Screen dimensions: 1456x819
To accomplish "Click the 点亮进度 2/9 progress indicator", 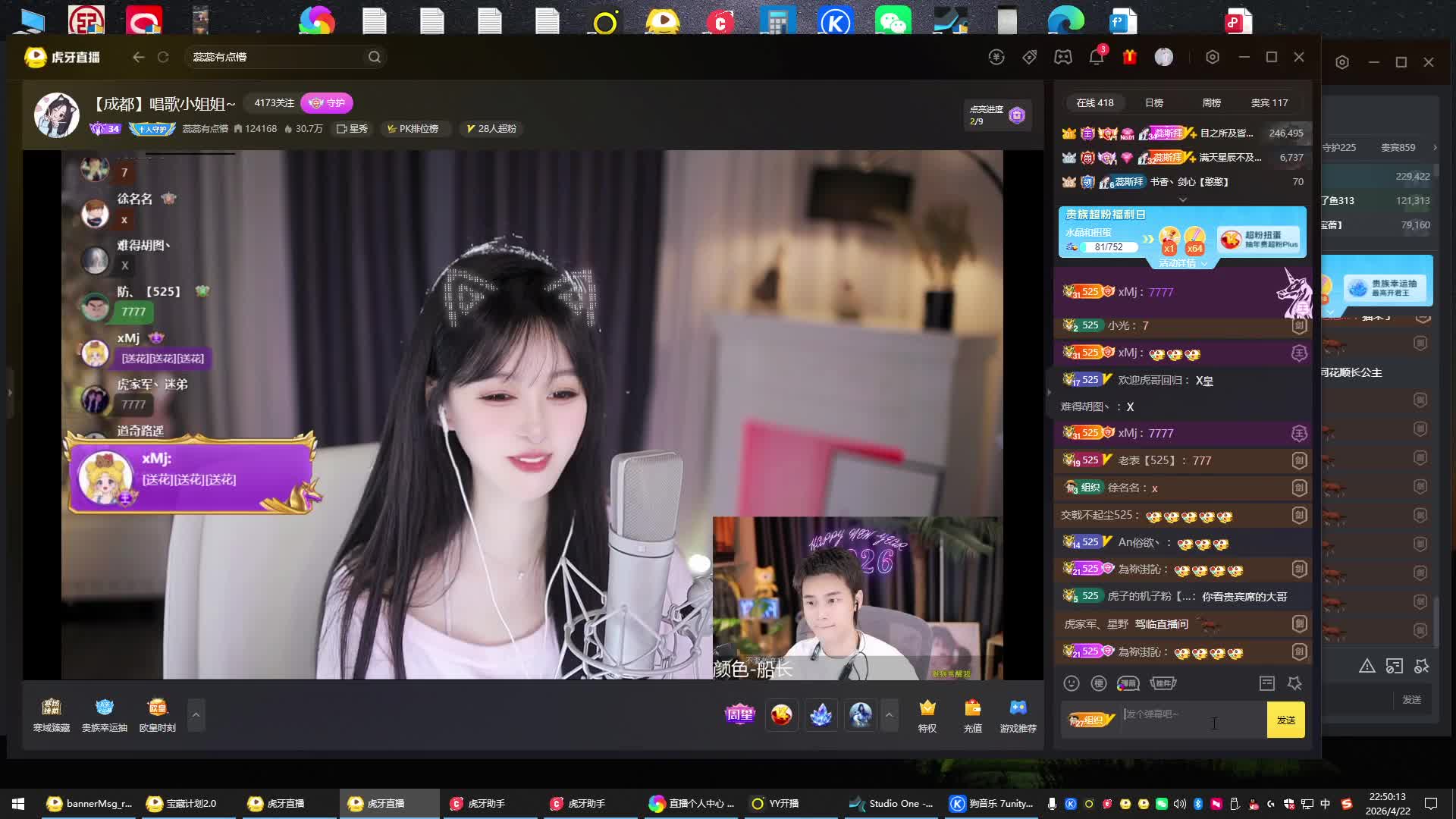I will (x=996, y=115).
